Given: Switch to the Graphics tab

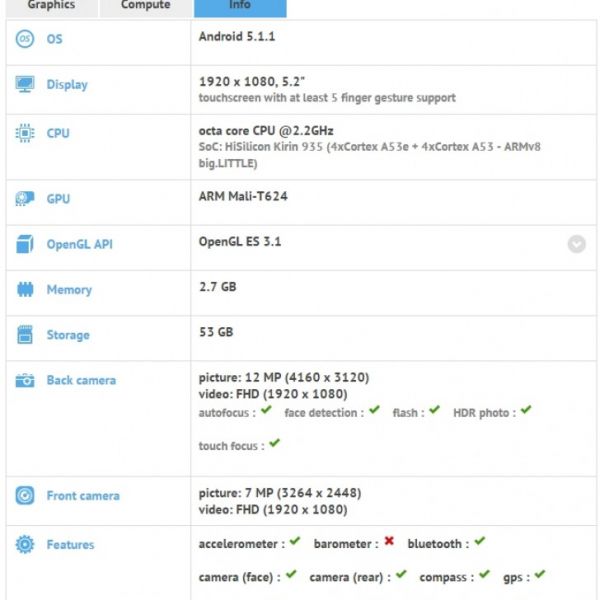Looking at the screenshot, I should [51, 6].
